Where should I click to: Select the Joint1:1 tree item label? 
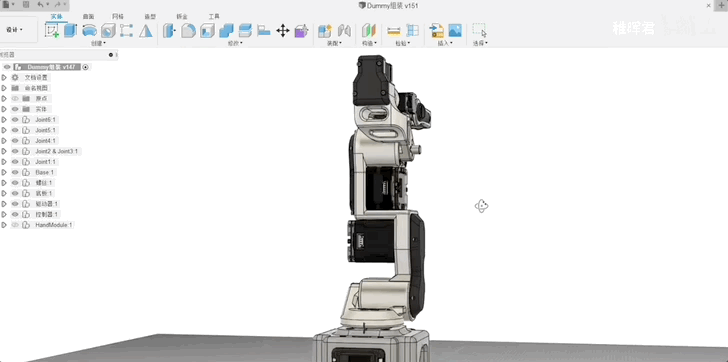click(46, 162)
